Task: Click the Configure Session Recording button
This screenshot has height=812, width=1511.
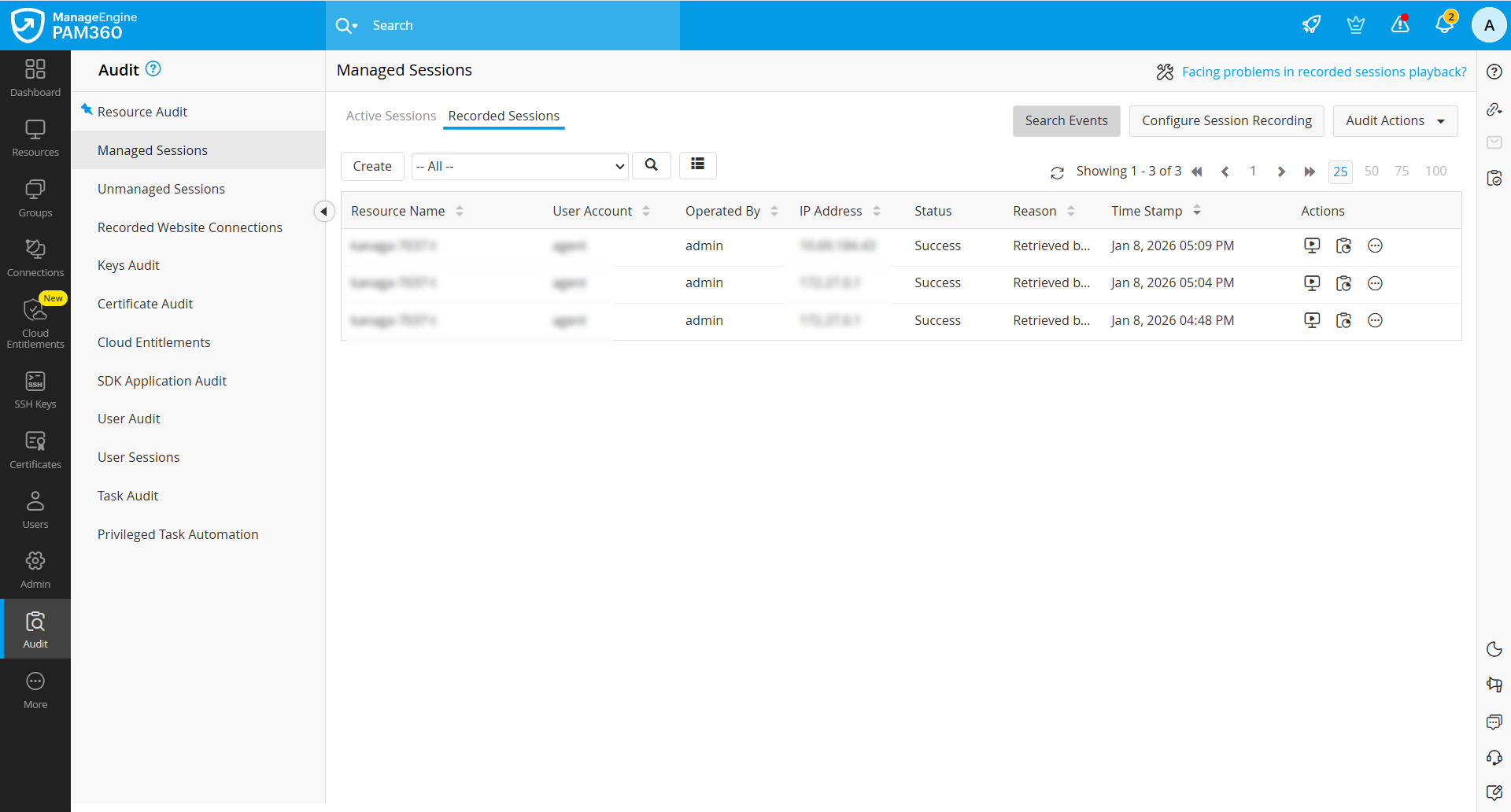Action: (1226, 121)
